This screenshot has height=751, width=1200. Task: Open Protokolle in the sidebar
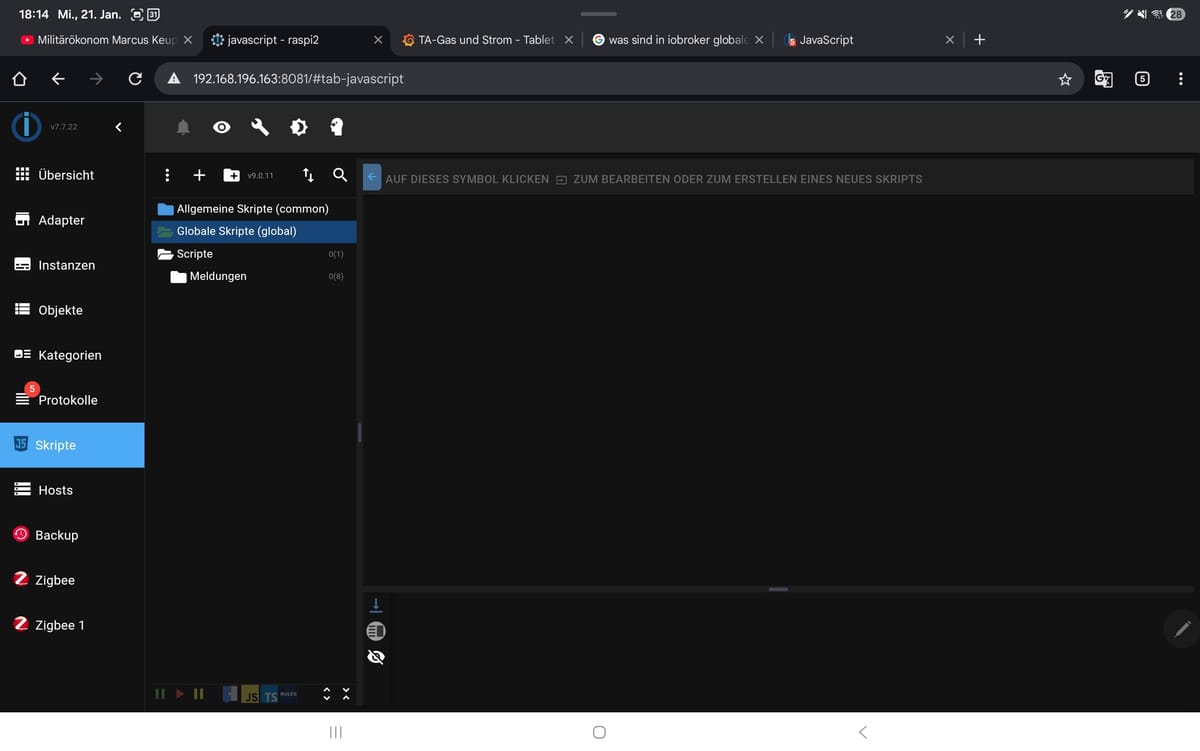[72, 400]
